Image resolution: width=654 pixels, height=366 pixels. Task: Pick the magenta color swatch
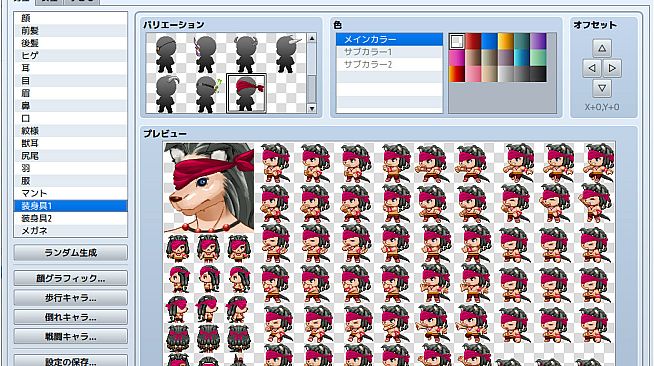click(457, 58)
